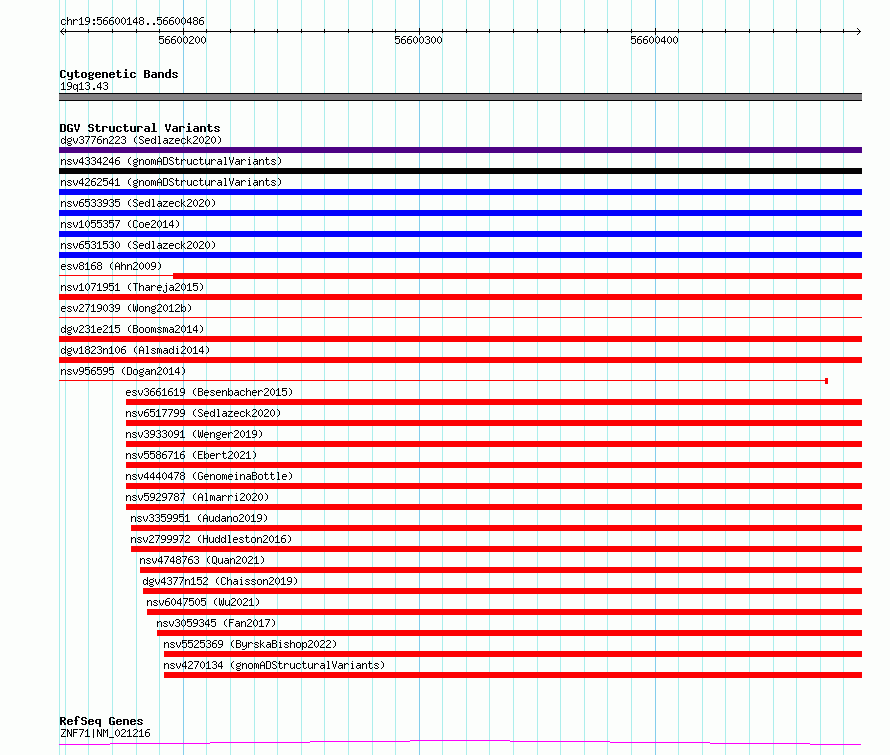Screen dimensions: 890x755
Task: Select the dark purple dgv3776n223 variant bar
Action: pyautogui.click(x=460, y=150)
